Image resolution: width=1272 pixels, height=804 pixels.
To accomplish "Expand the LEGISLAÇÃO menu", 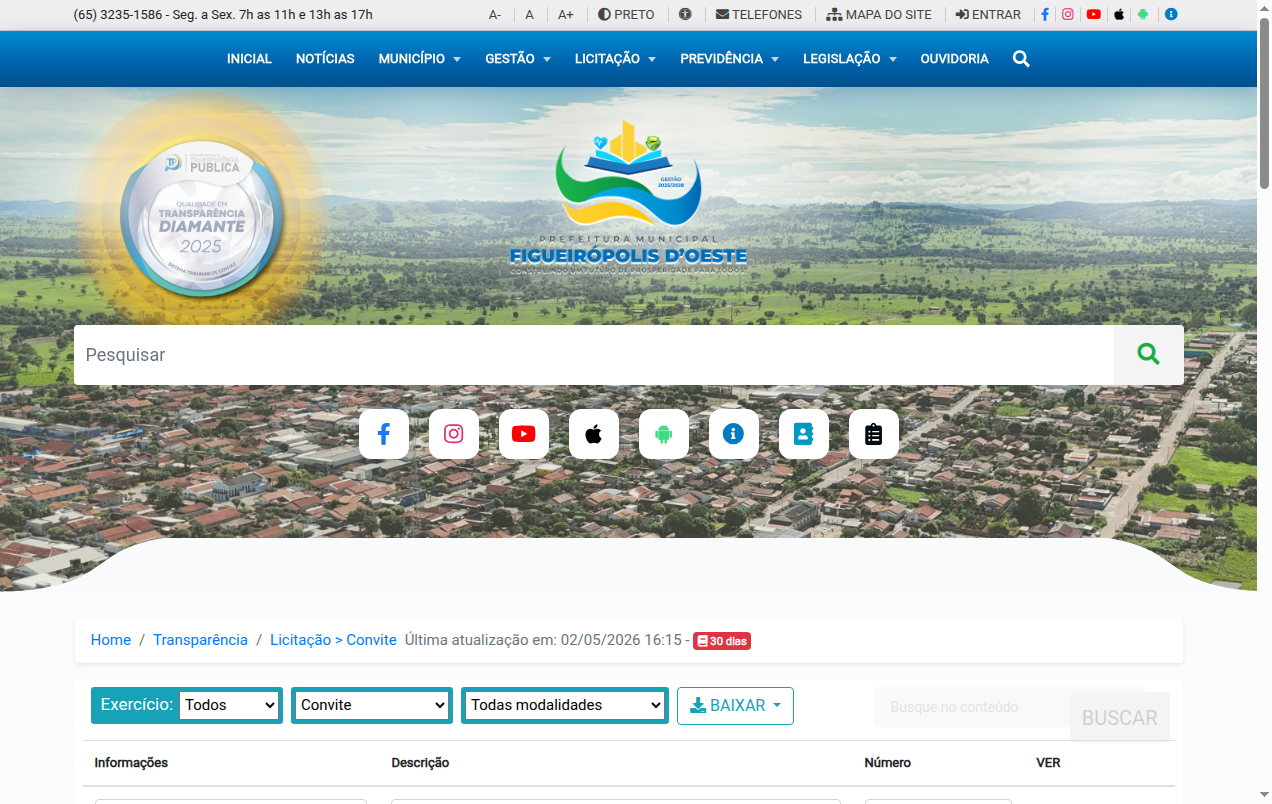I will [x=849, y=59].
